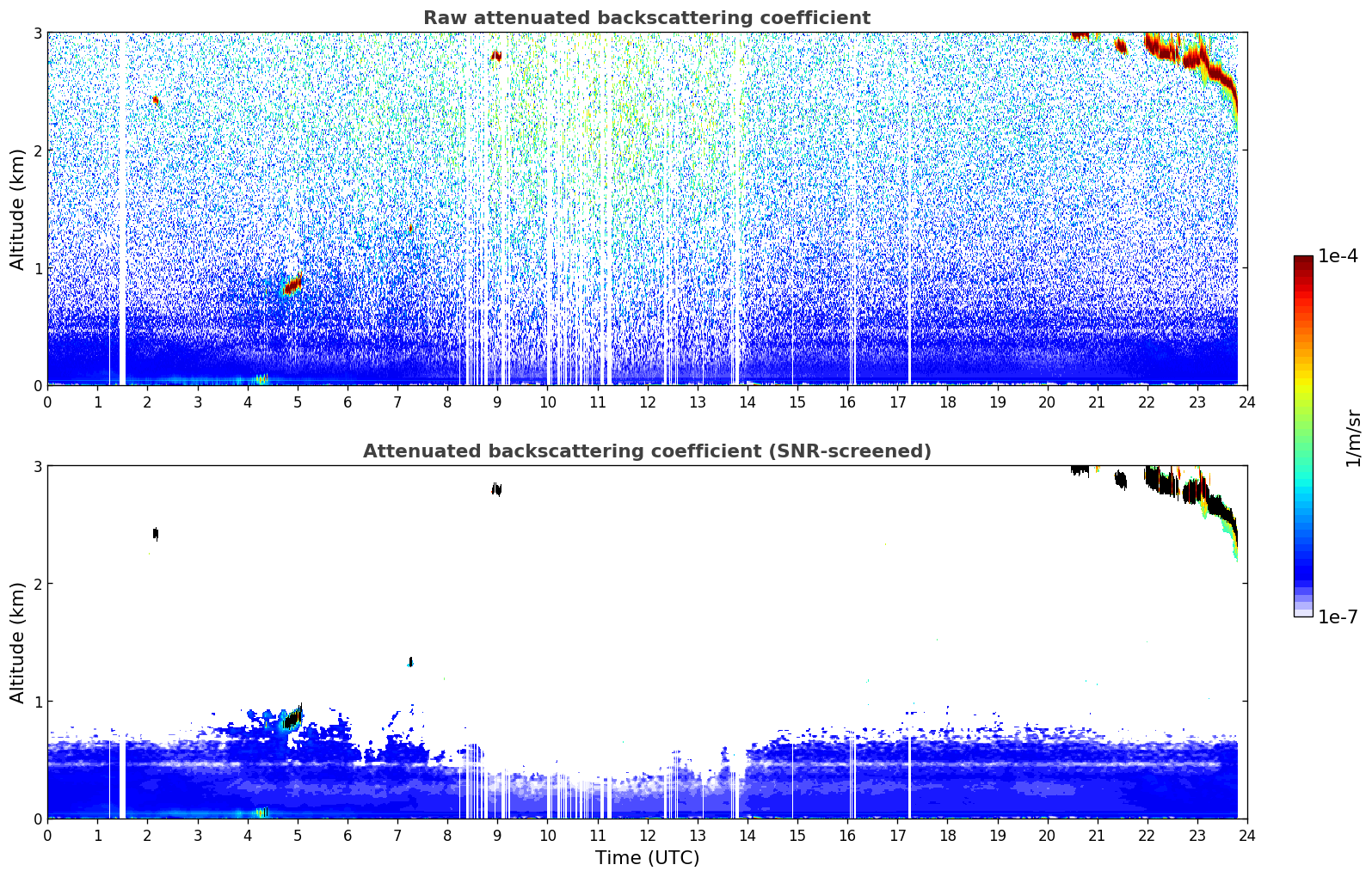The height and width of the screenshot is (877, 1372).
Task: Click the red cloud patch near 5 UTC in the raw plot
Action: (292, 284)
